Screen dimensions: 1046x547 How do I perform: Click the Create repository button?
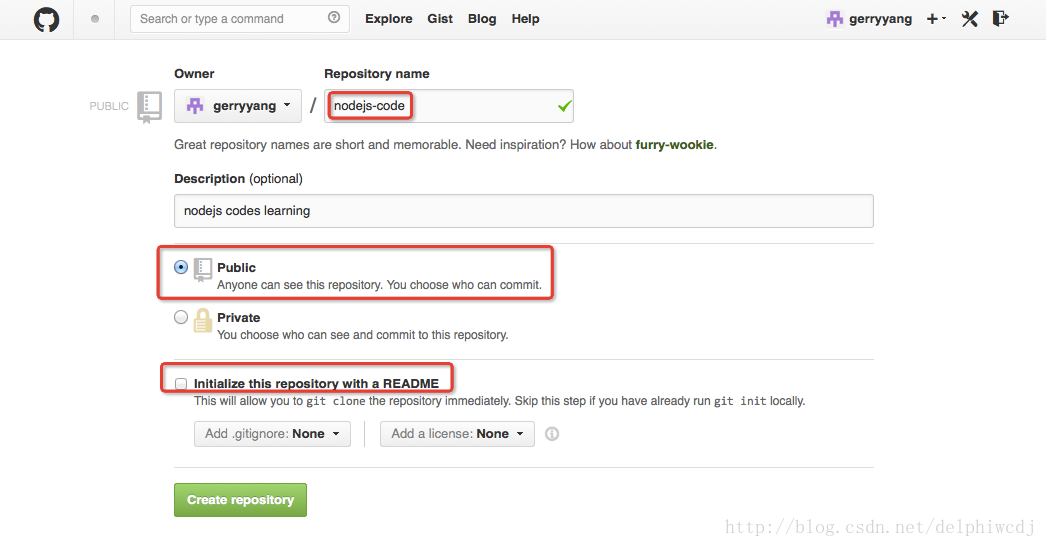click(x=240, y=500)
